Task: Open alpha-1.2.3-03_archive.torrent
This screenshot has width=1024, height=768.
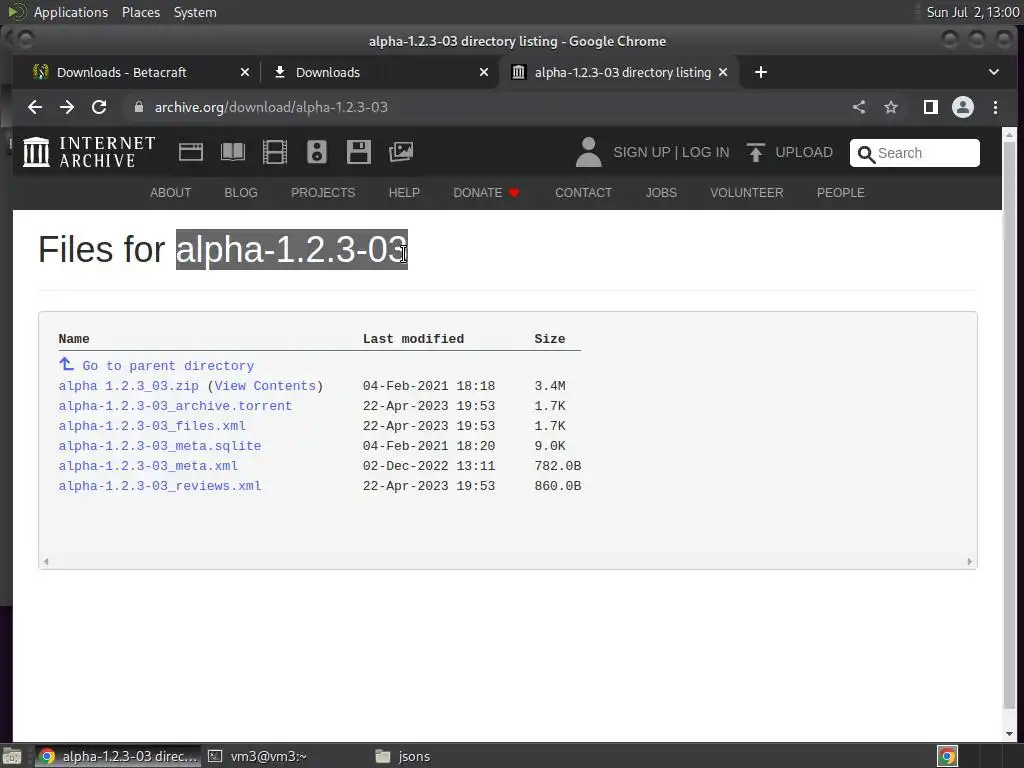Action: (x=175, y=406)
